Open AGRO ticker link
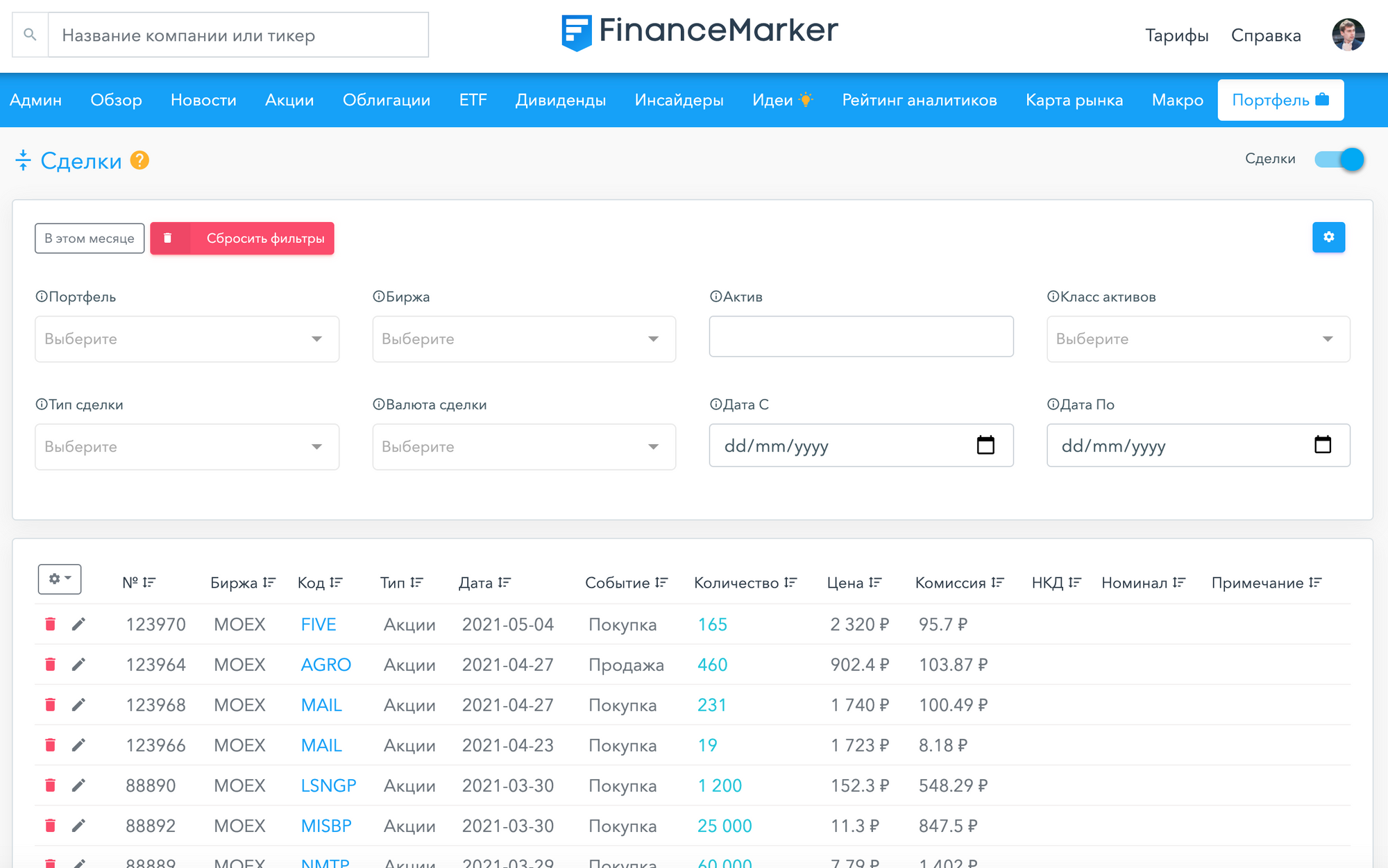The width and height of the screenshot is (1388, 868). coord(325,665)
